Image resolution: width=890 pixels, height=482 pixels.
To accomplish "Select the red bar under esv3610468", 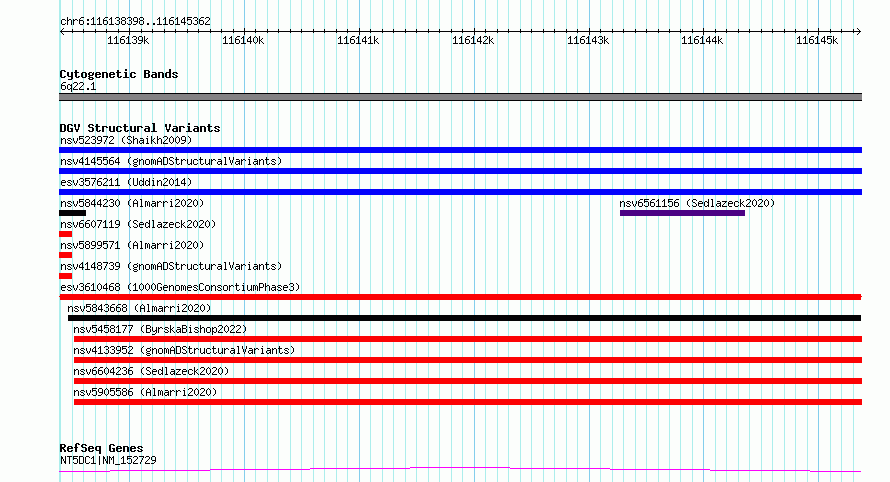I will coord(460,297).
